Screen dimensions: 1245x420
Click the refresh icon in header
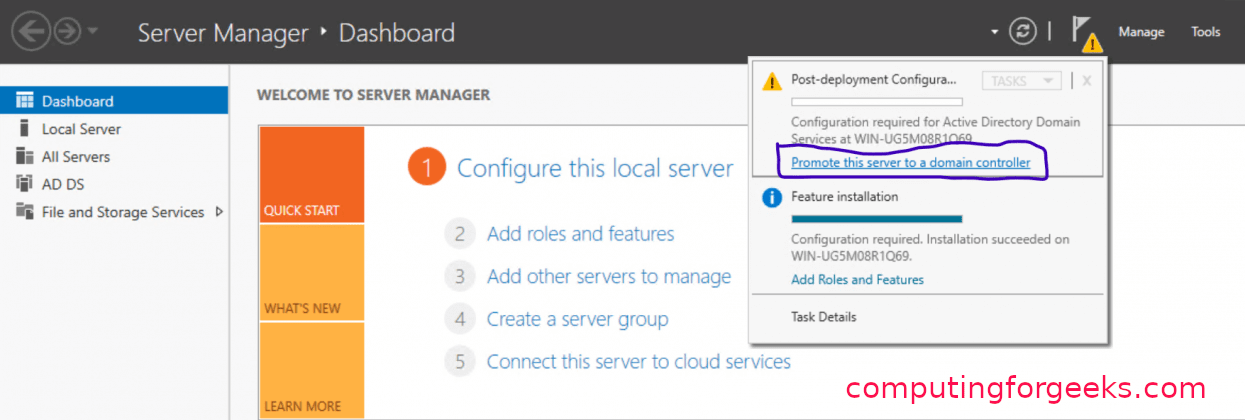coord(1022,31)
